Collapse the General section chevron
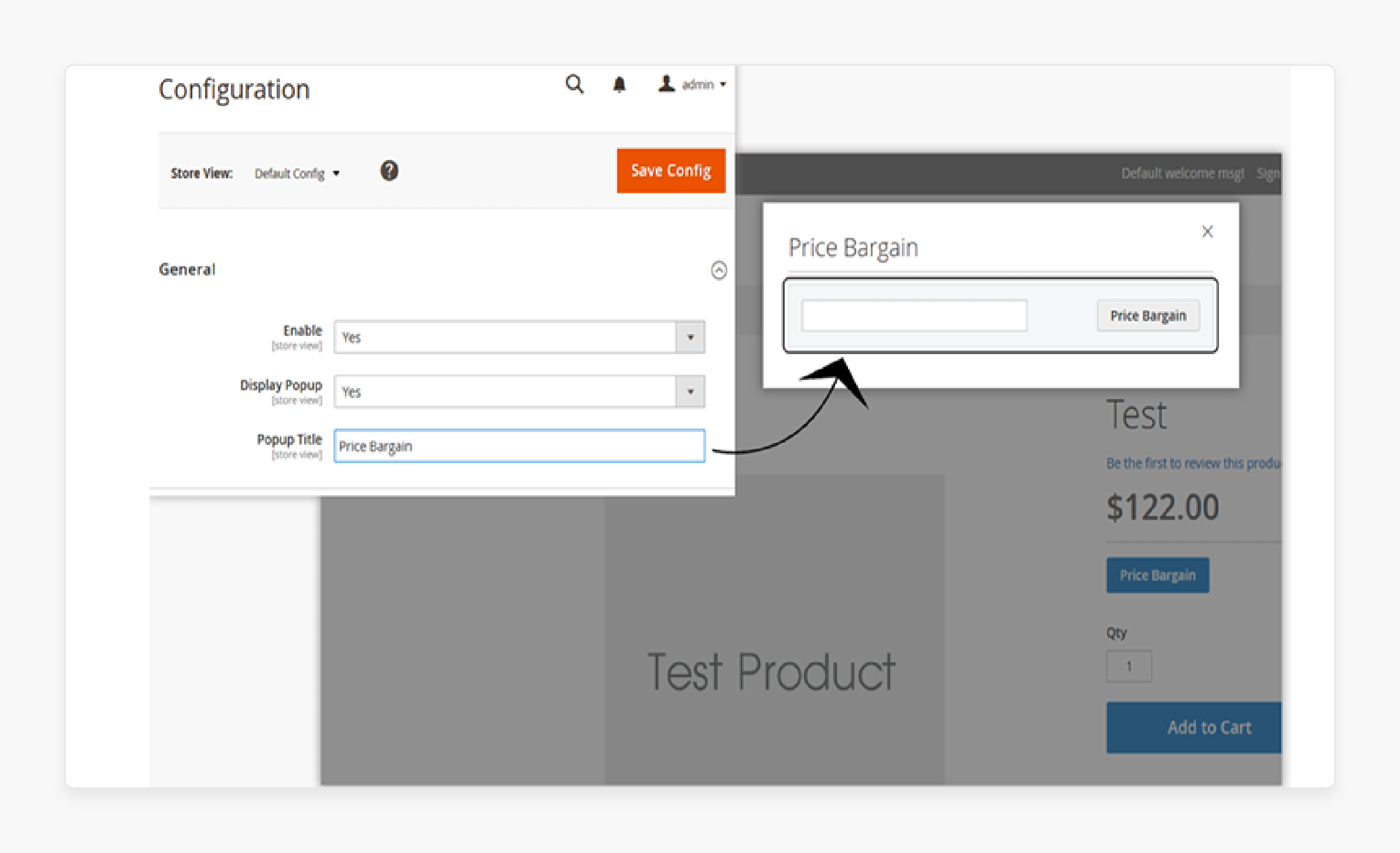Viewport: 1400px width, 853px height. [718, 270]
